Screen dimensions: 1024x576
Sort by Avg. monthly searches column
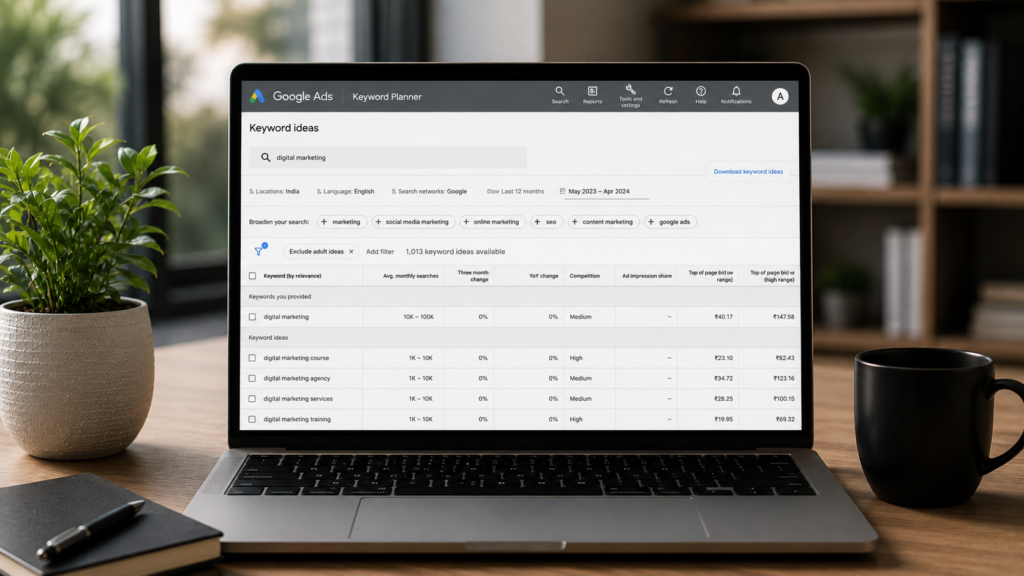coord(410,276)
